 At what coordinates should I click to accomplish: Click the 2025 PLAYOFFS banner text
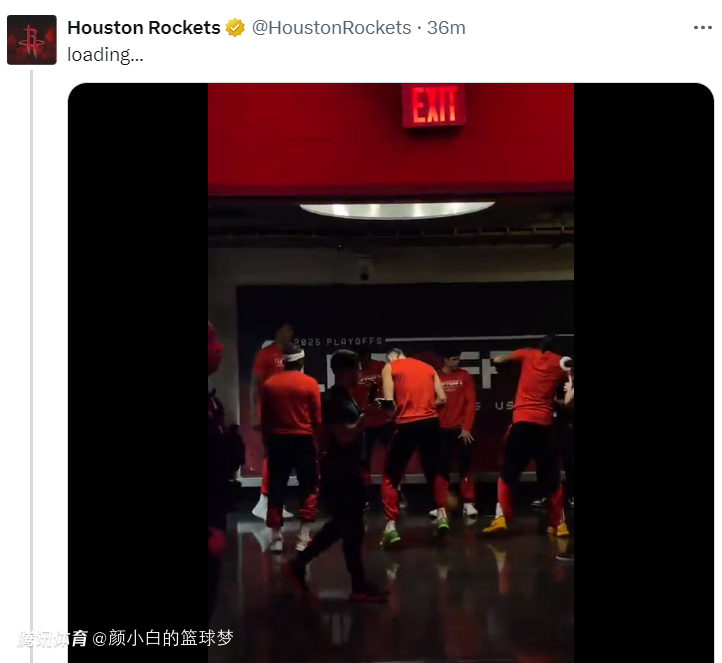pos(338,342)
